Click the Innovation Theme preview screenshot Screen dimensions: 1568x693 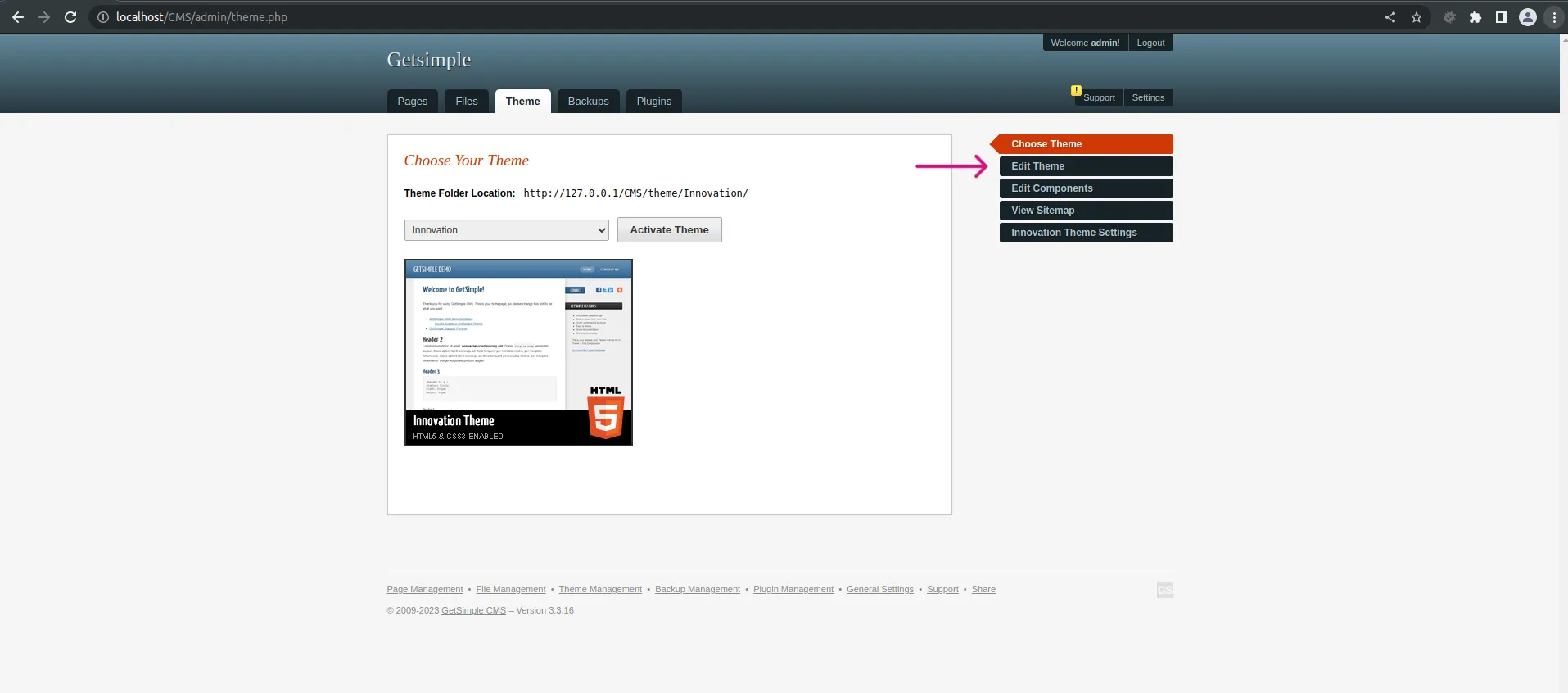pos(518,353)
